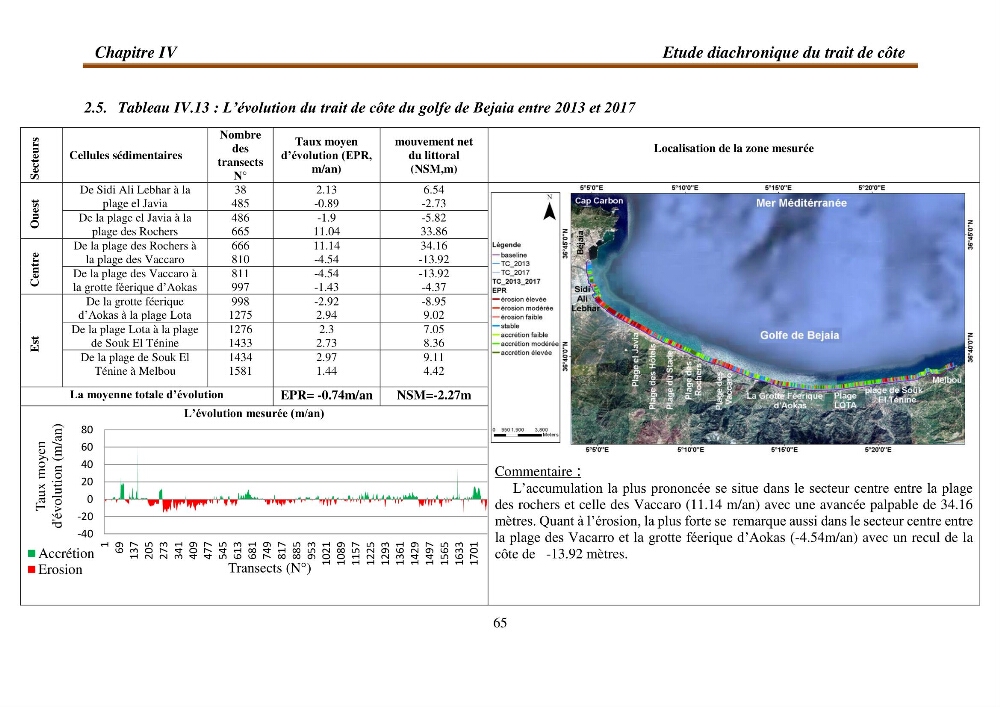Click the transect number 1276
This screenshot has width=1000, height=707.
point(240,329)
